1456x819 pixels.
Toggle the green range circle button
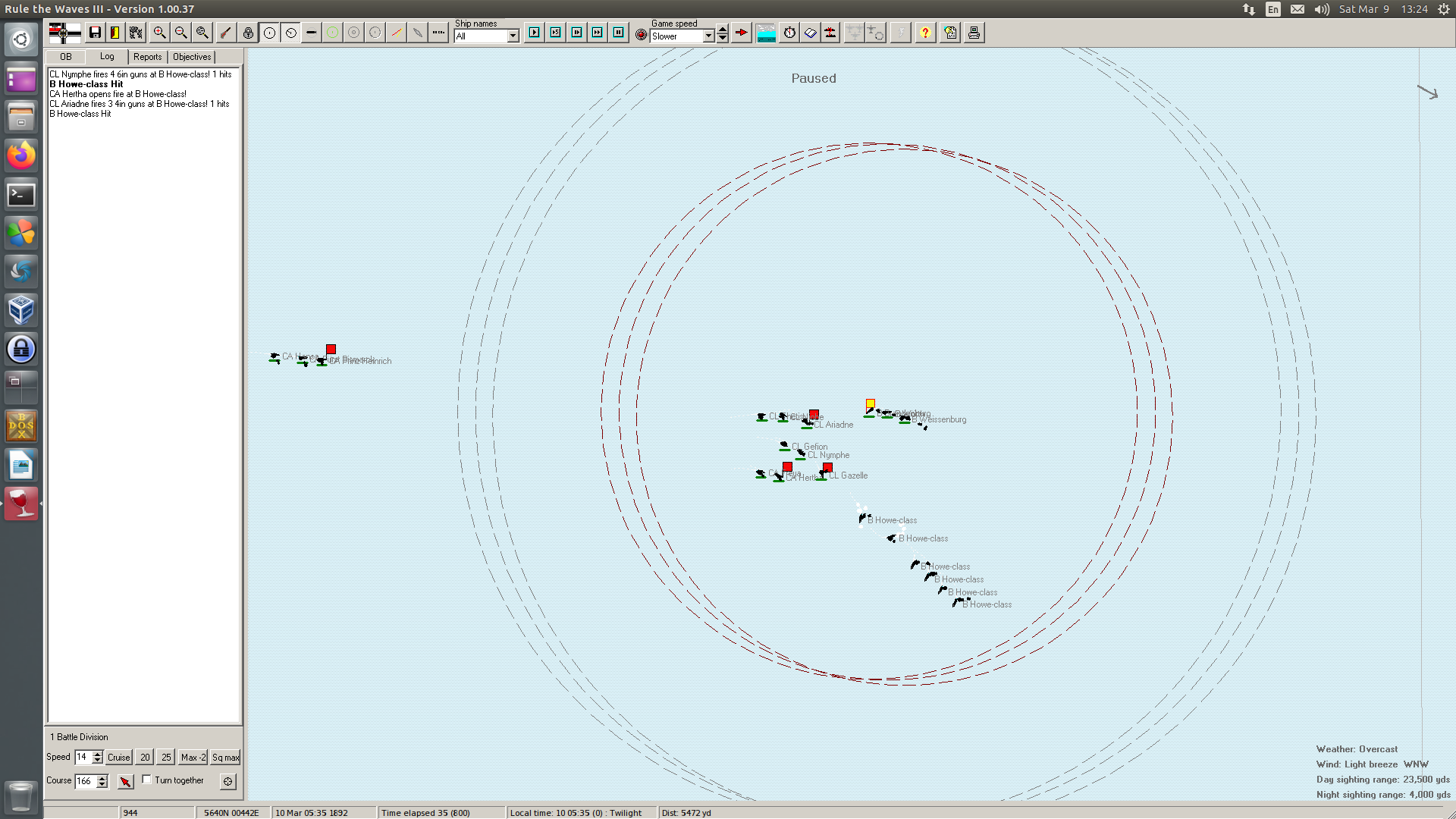click(x=332, y=33)
